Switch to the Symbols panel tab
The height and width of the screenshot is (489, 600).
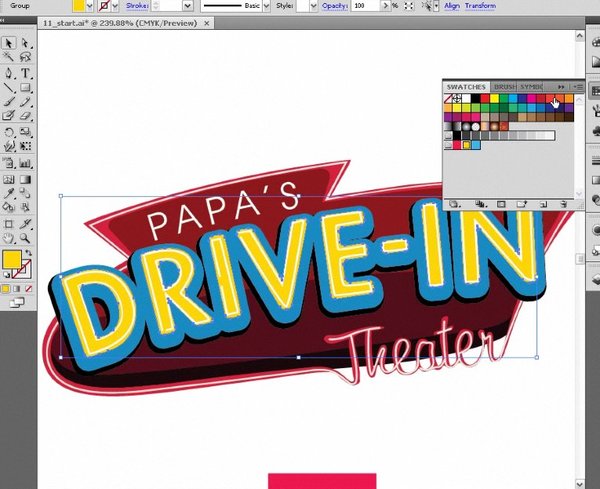(x=532, y=87)
